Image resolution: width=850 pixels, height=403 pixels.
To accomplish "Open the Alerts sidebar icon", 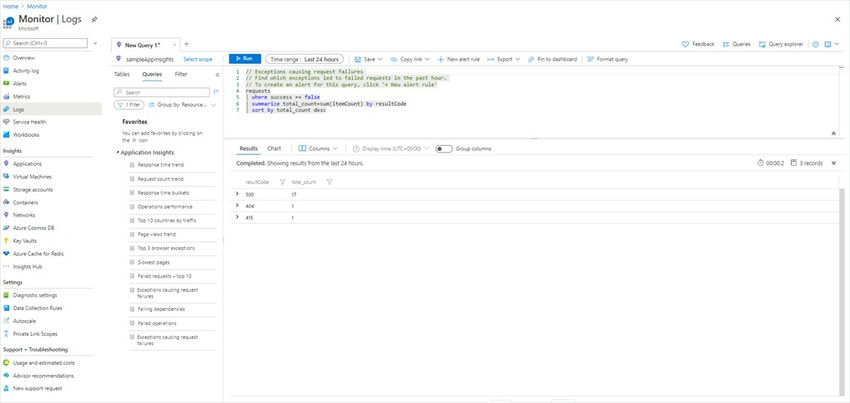I will pyautogui.click(x=7, y=84).
